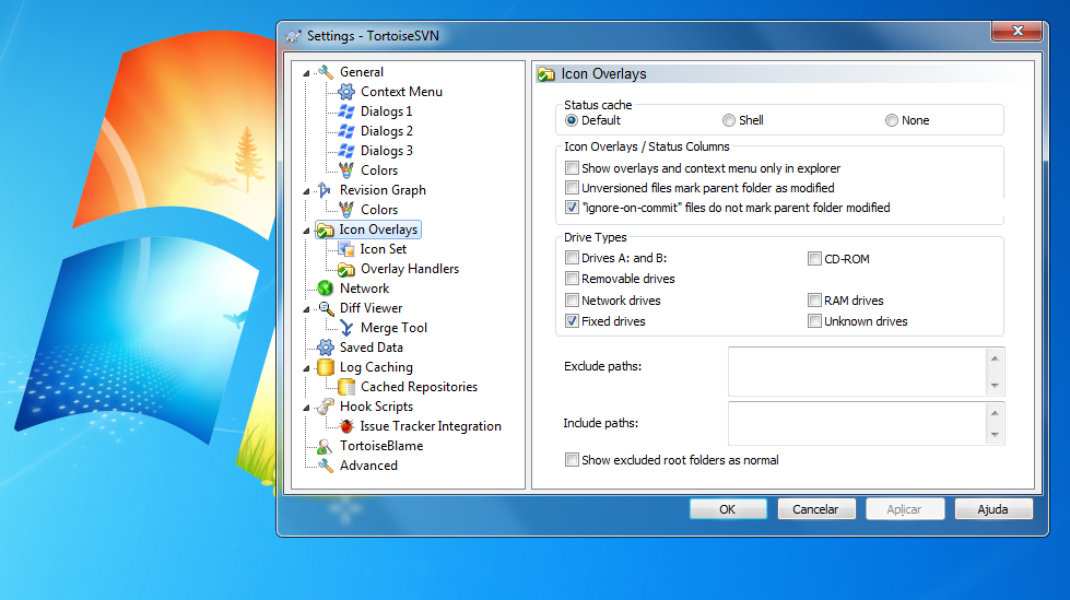Click the Colors icon under Revision Graph

pos(347,210)
